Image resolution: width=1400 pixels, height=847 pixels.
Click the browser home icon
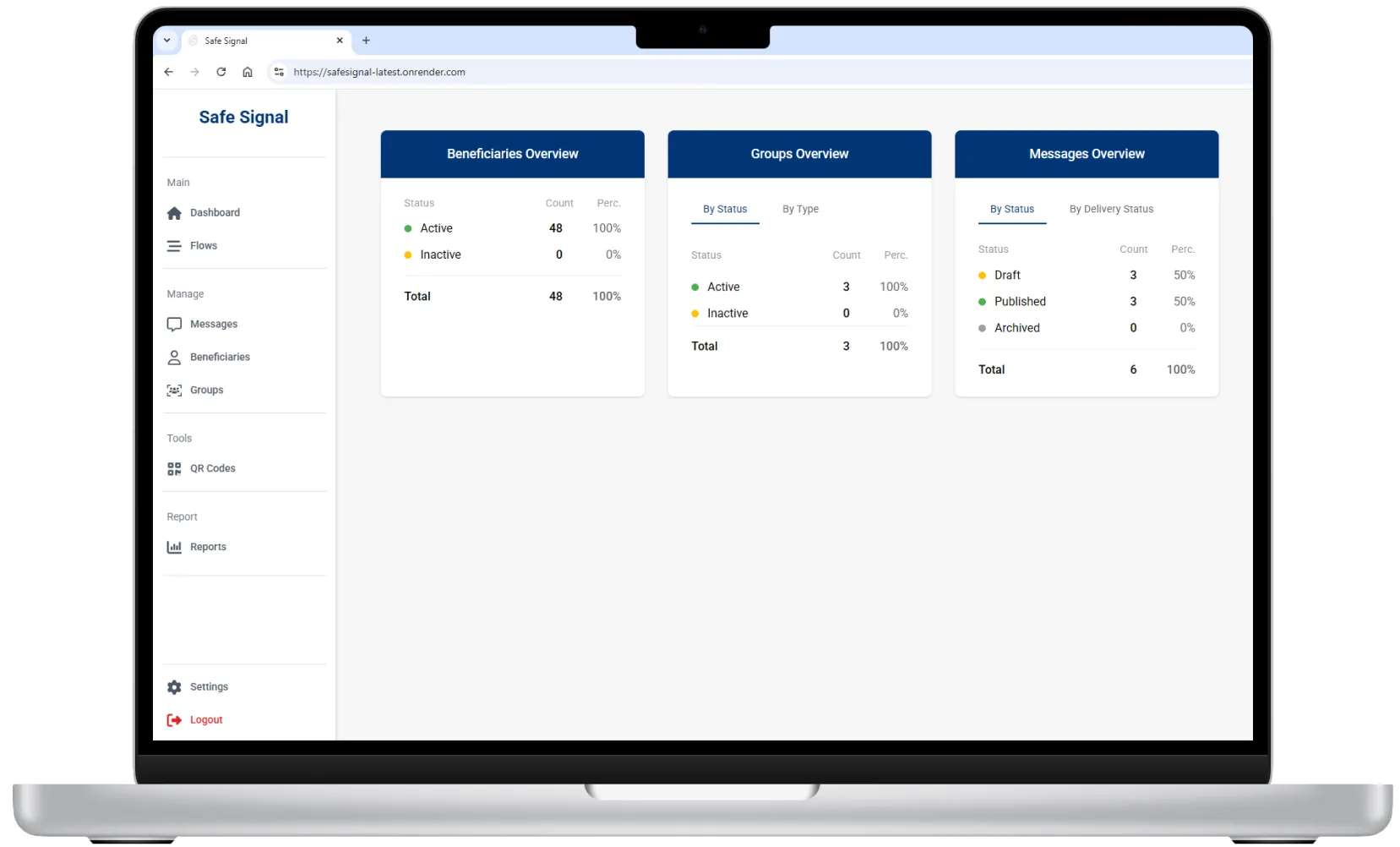tap(248, 72)
